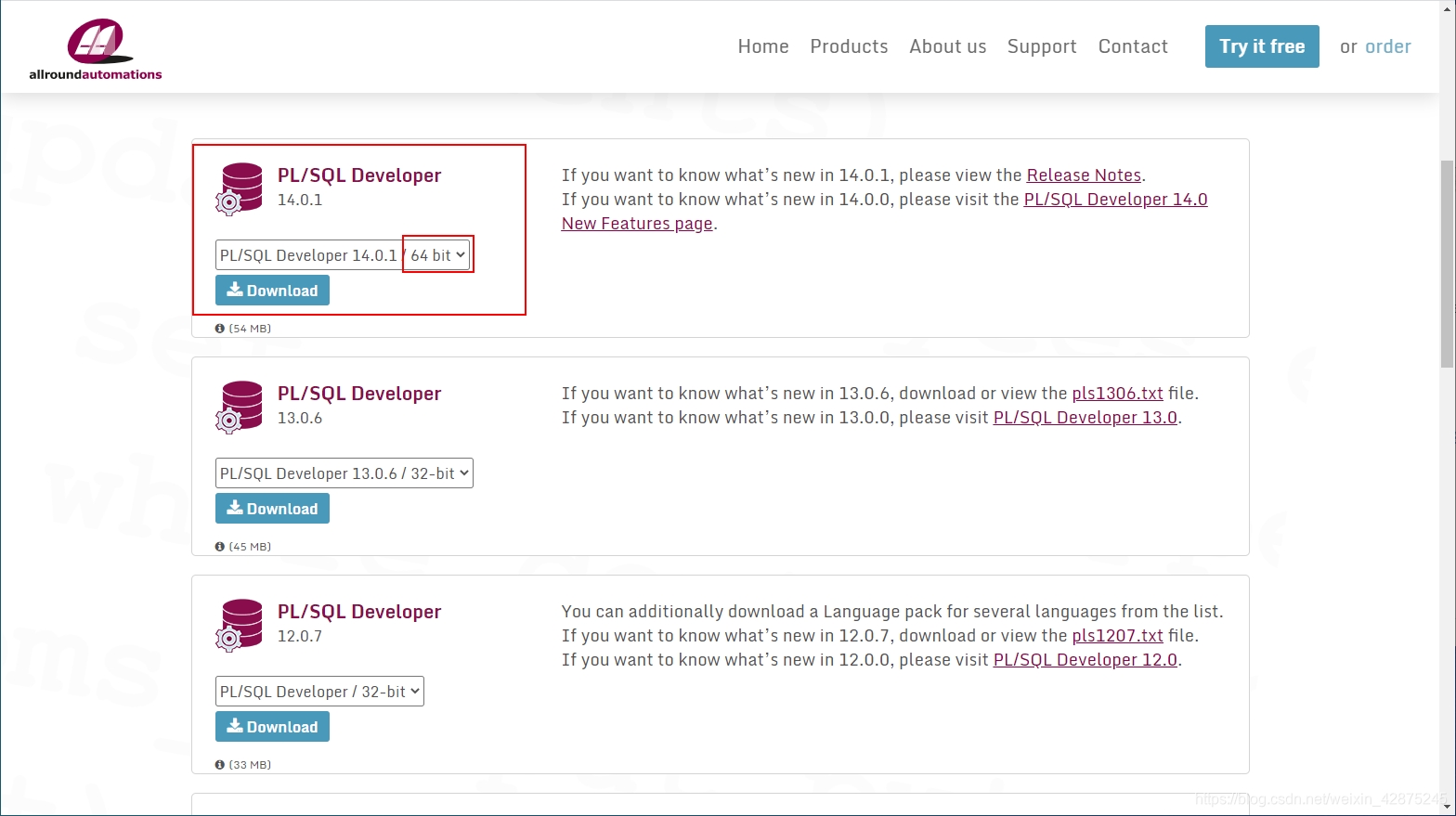Screen dimensions: 1456x816
Task: Download PL/SQL Developer 14.0.1
Action: click(272, 291)
